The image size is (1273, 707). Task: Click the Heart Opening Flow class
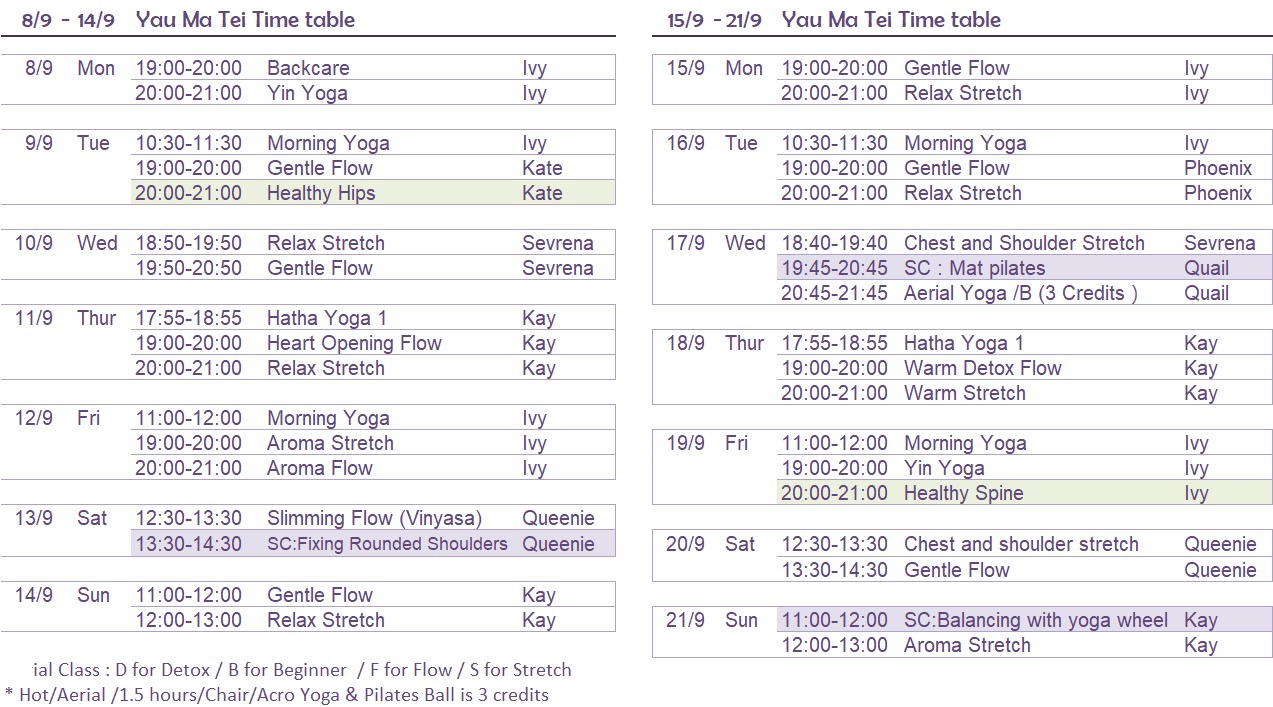[354, 343]
